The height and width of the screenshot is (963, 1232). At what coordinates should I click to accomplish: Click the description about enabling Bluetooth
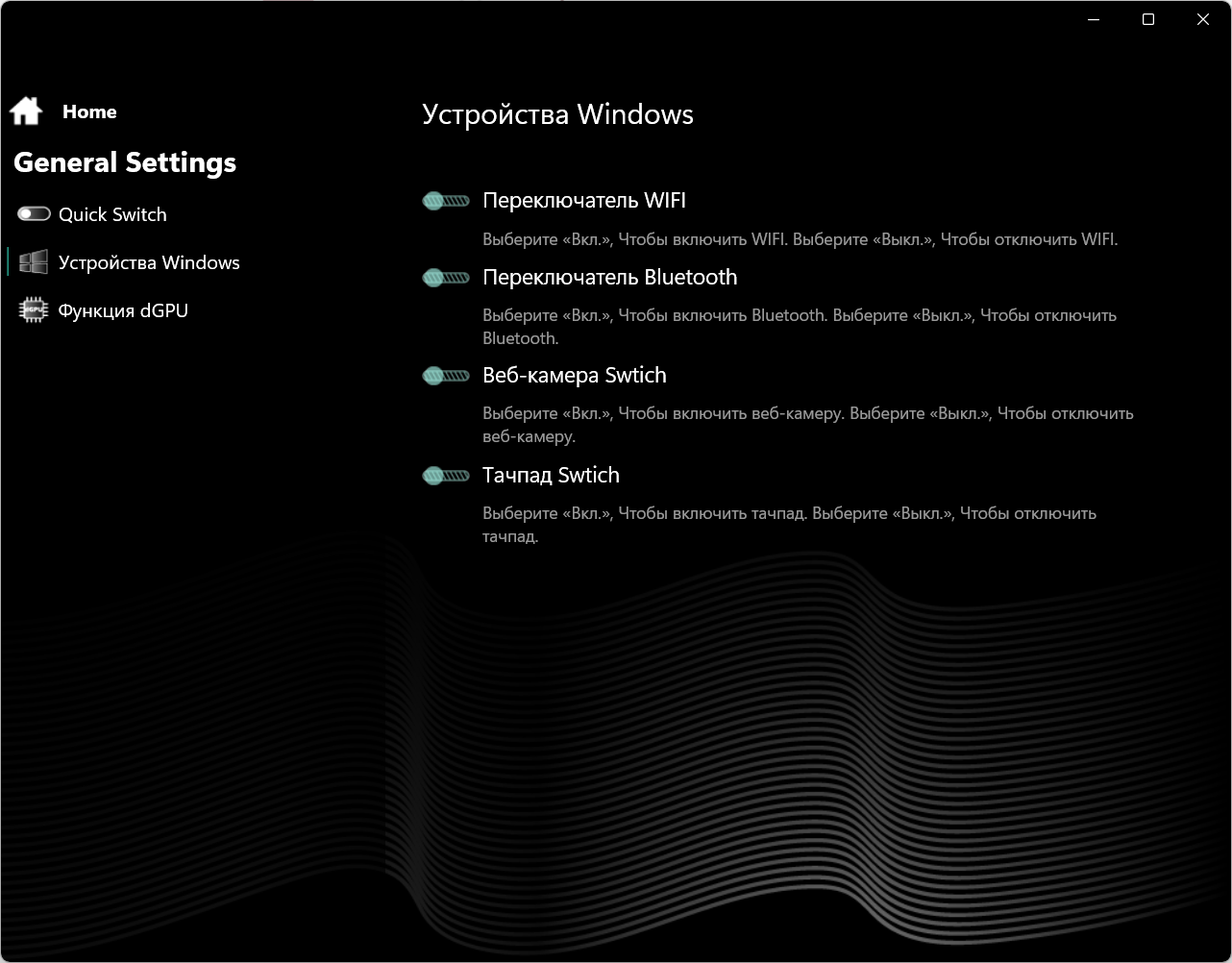tap(800, 327)
